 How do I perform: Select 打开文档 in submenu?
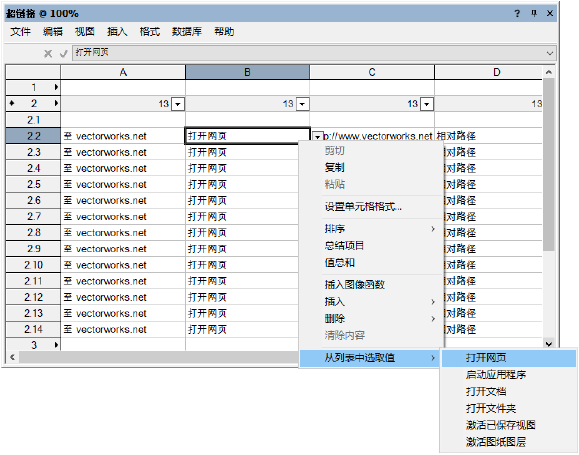[509, 391]
